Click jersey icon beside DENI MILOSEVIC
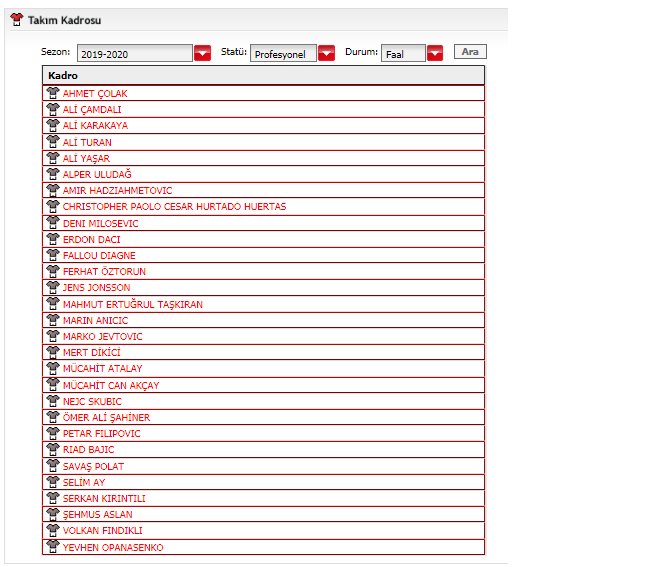The height and width of the screenshot is (567, 666). tap(53, 223)
